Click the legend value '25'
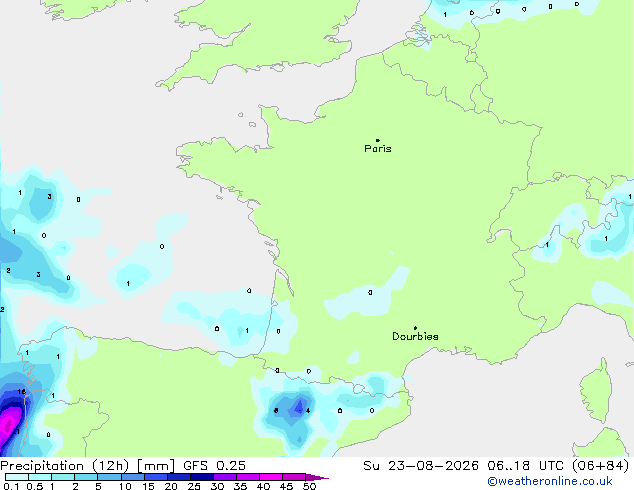 click(194, 486)
